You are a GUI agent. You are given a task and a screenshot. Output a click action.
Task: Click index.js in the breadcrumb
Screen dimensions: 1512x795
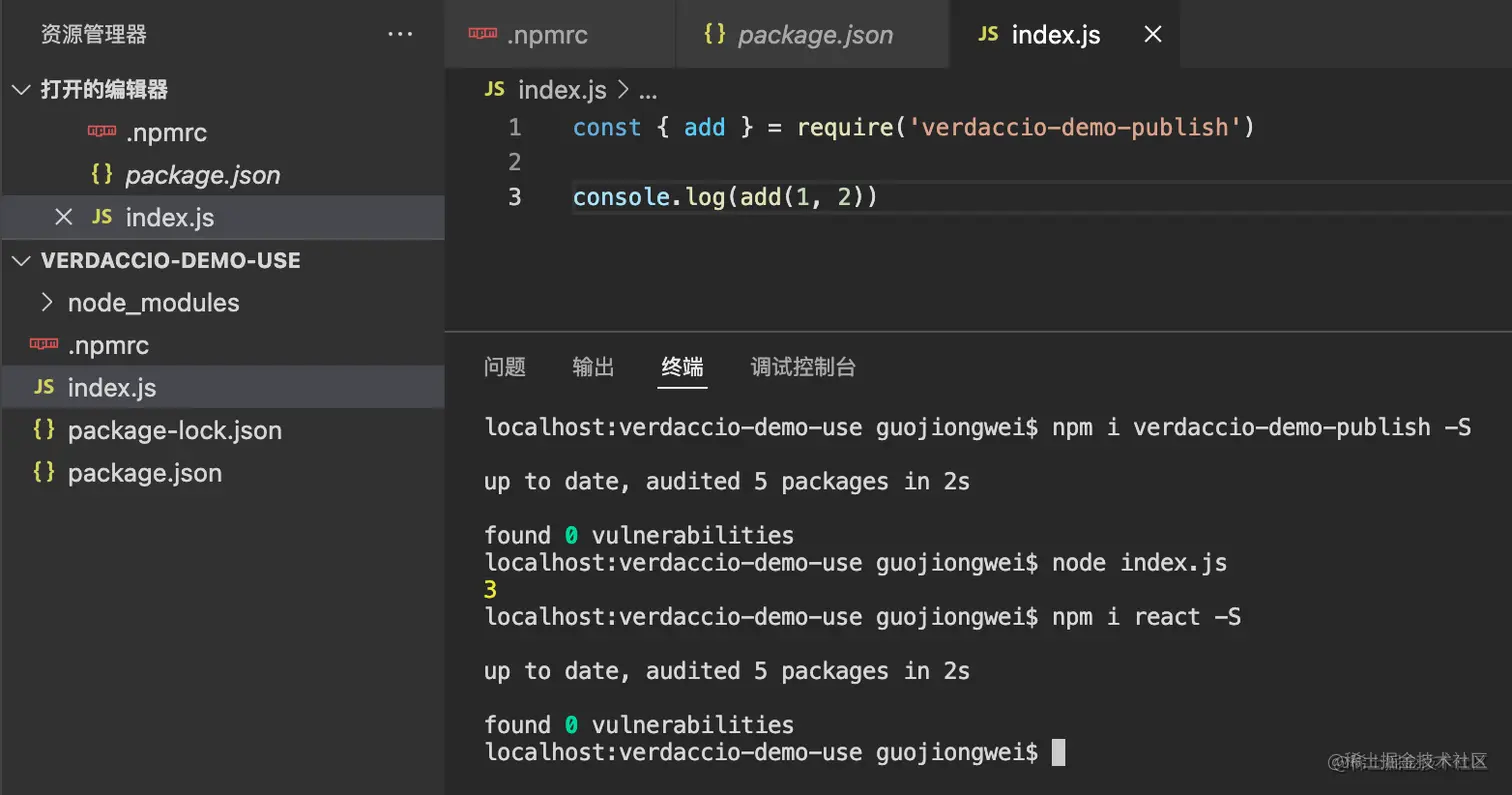click(x=562, y=90)
